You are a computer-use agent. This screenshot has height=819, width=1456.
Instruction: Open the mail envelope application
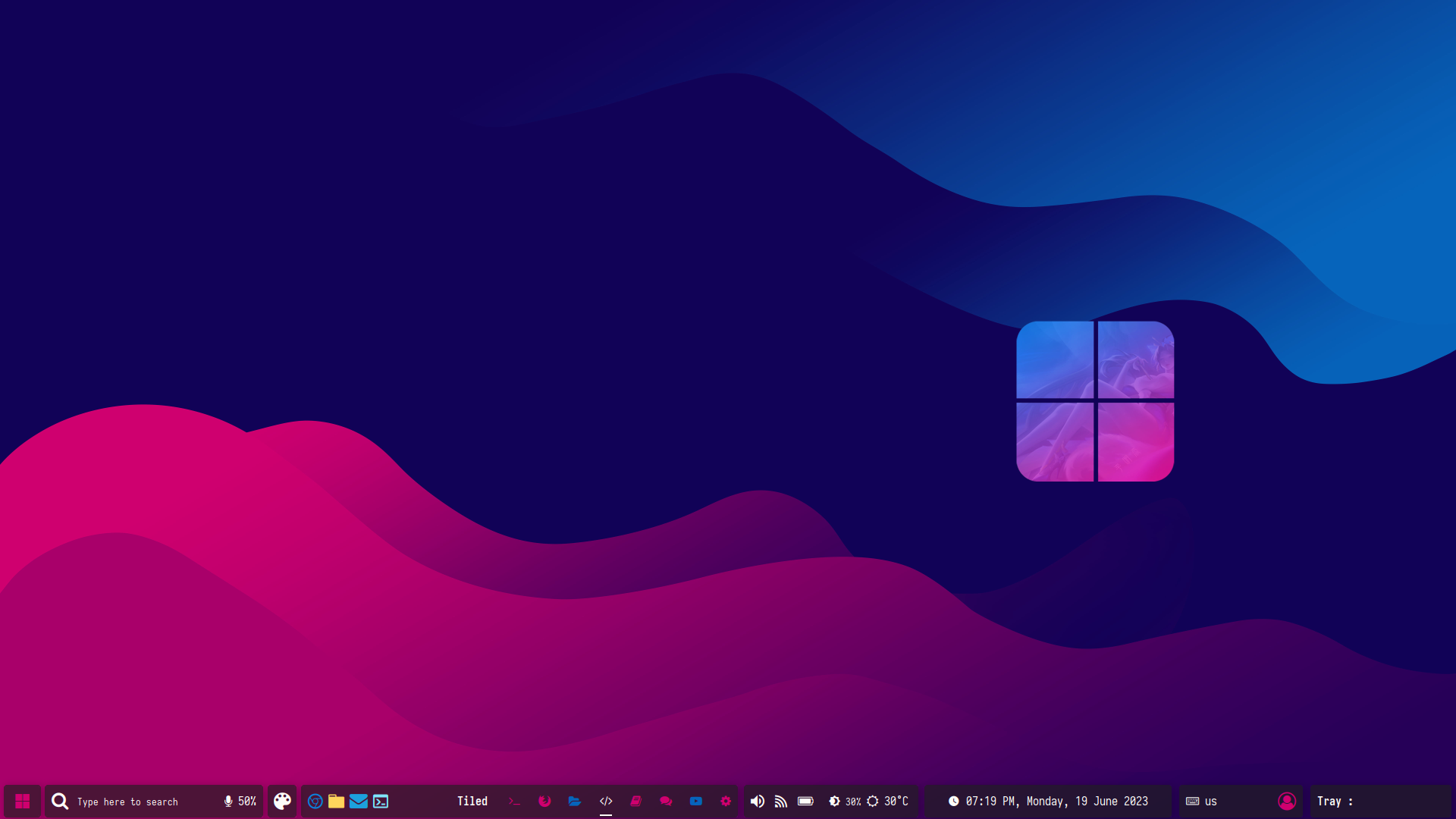[x=359, y=801]
